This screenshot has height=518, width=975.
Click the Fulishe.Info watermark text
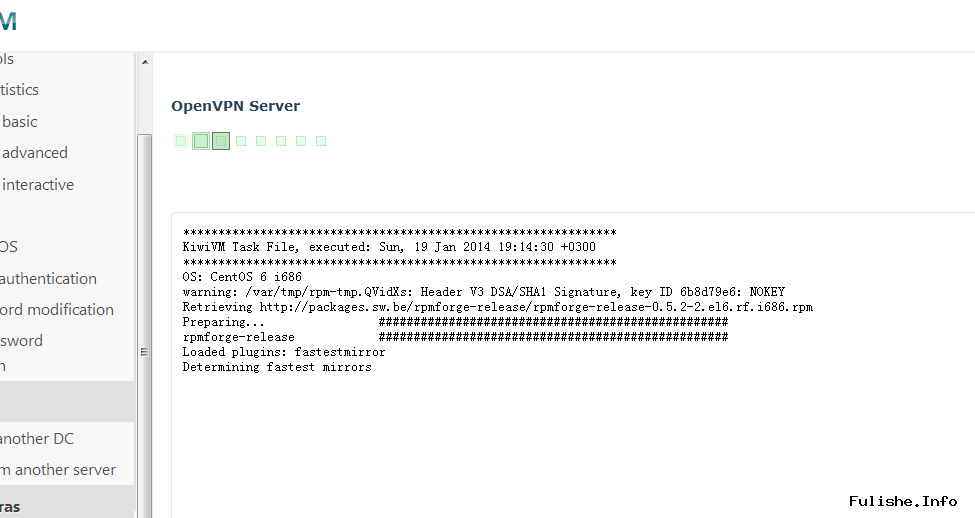903,501
